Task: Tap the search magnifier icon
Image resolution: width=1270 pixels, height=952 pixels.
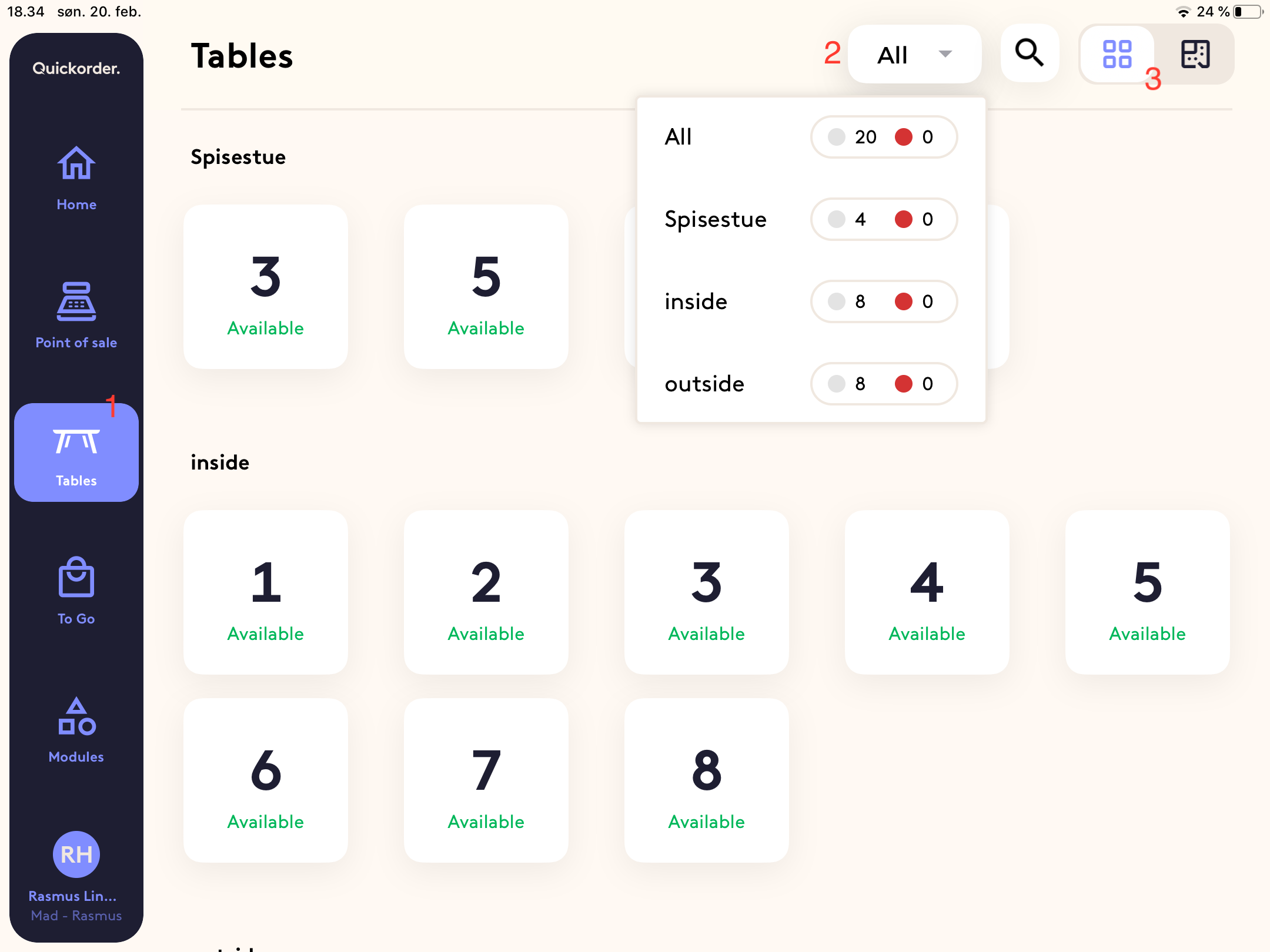Action: click(1030, 53)
